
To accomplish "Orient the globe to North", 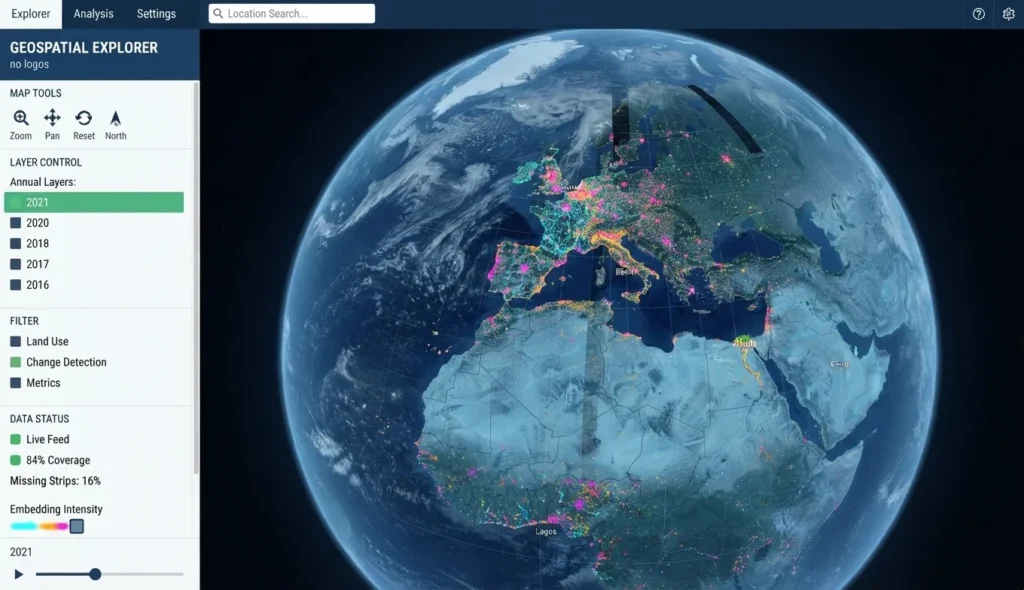I will pos(116,125).
